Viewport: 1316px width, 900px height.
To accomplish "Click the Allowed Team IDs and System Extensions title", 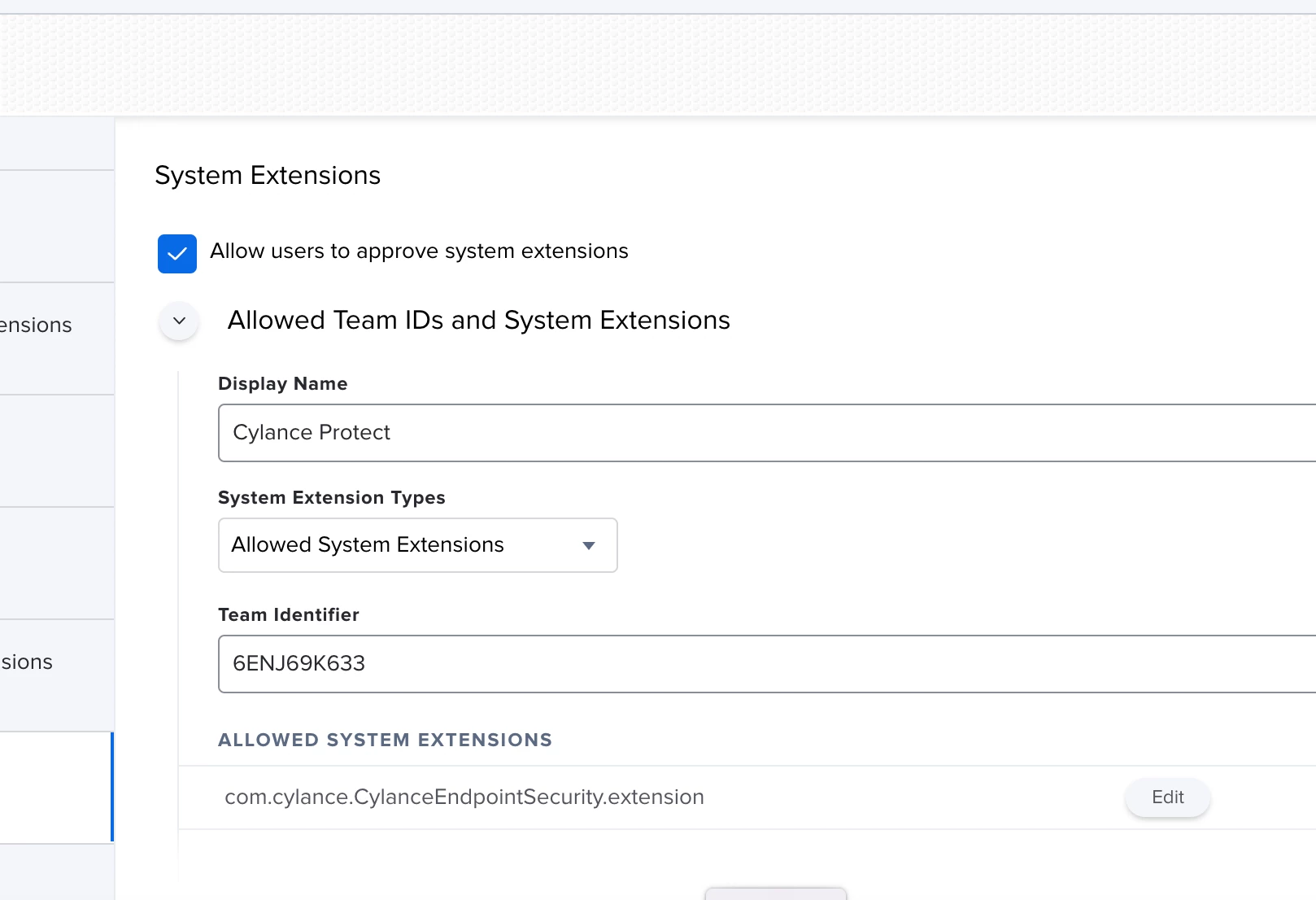I will (478, 321).
